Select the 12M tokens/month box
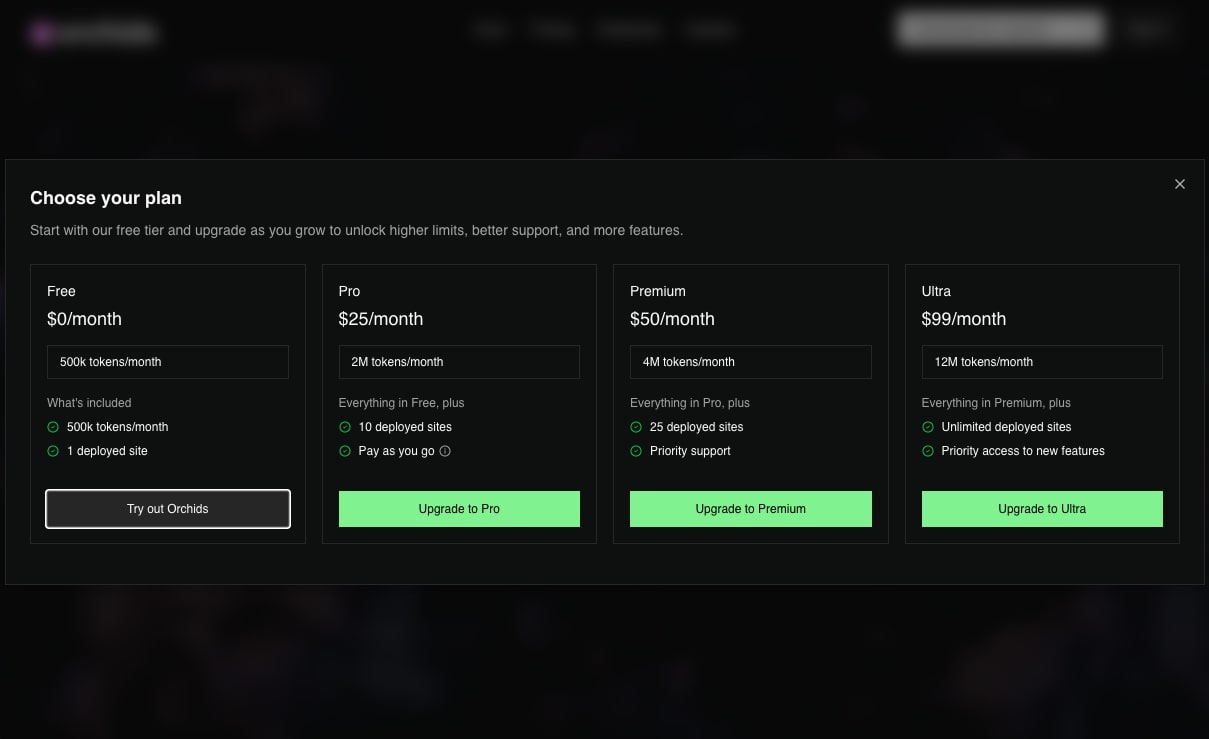 click(x=1042, y=362)
